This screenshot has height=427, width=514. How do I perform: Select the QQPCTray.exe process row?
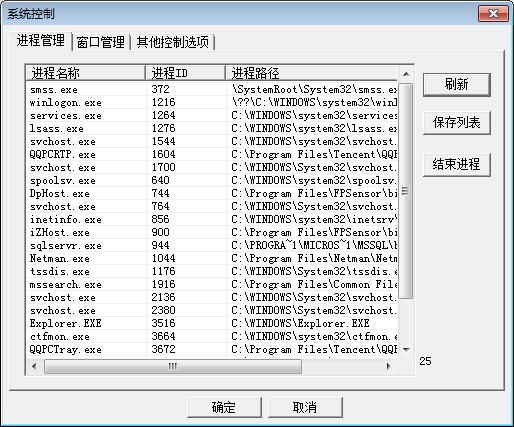coord(212,349)
